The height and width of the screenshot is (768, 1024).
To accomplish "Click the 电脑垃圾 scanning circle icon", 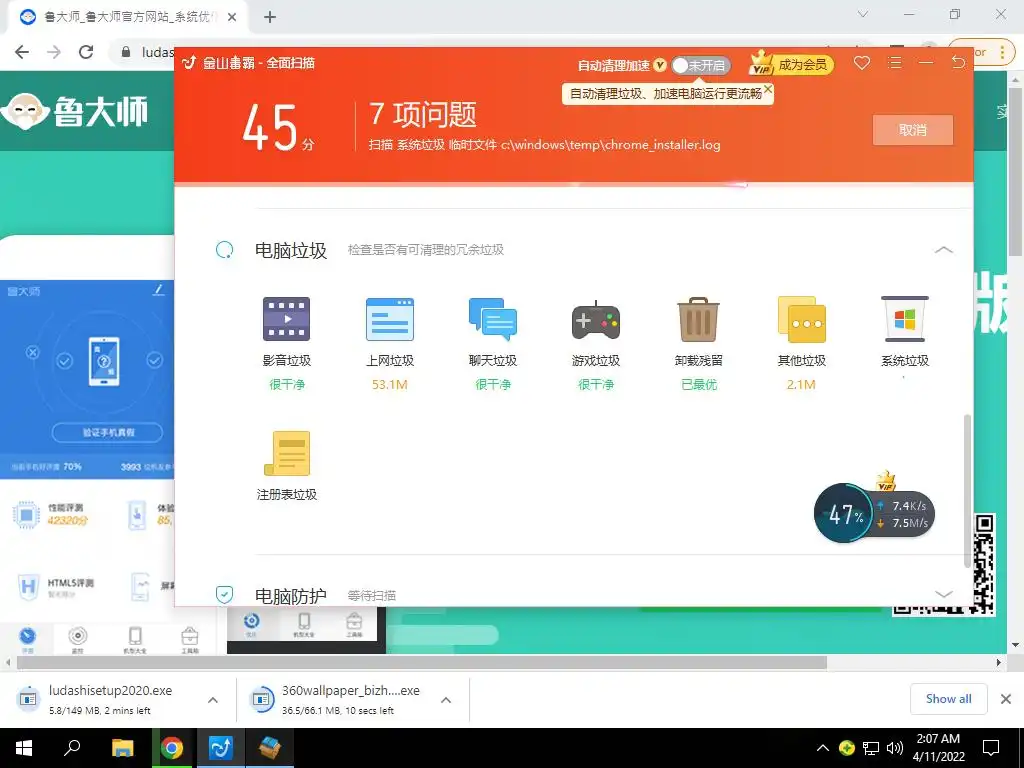I will pos(224,249).
